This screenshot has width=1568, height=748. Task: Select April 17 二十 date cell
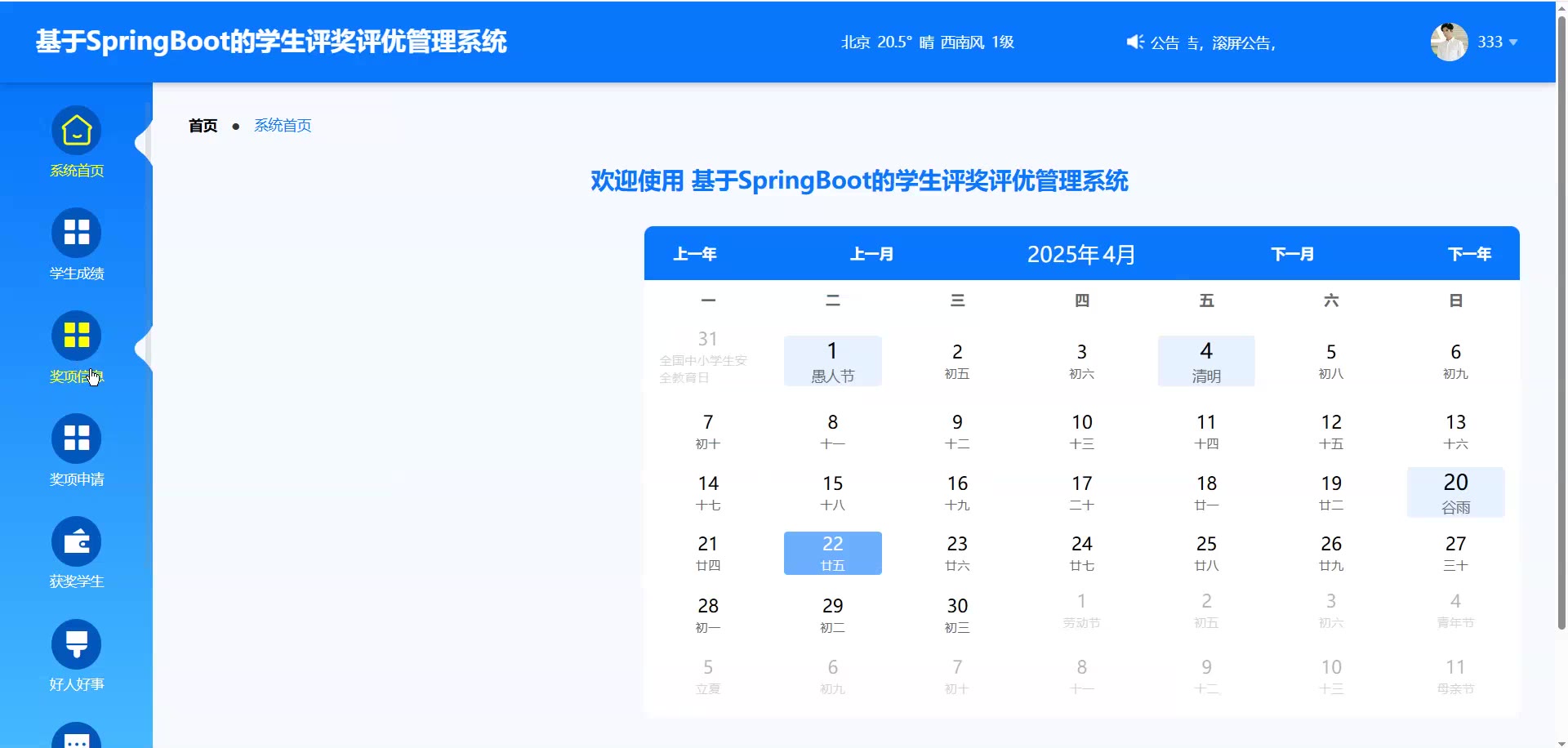pos(1082,492)
